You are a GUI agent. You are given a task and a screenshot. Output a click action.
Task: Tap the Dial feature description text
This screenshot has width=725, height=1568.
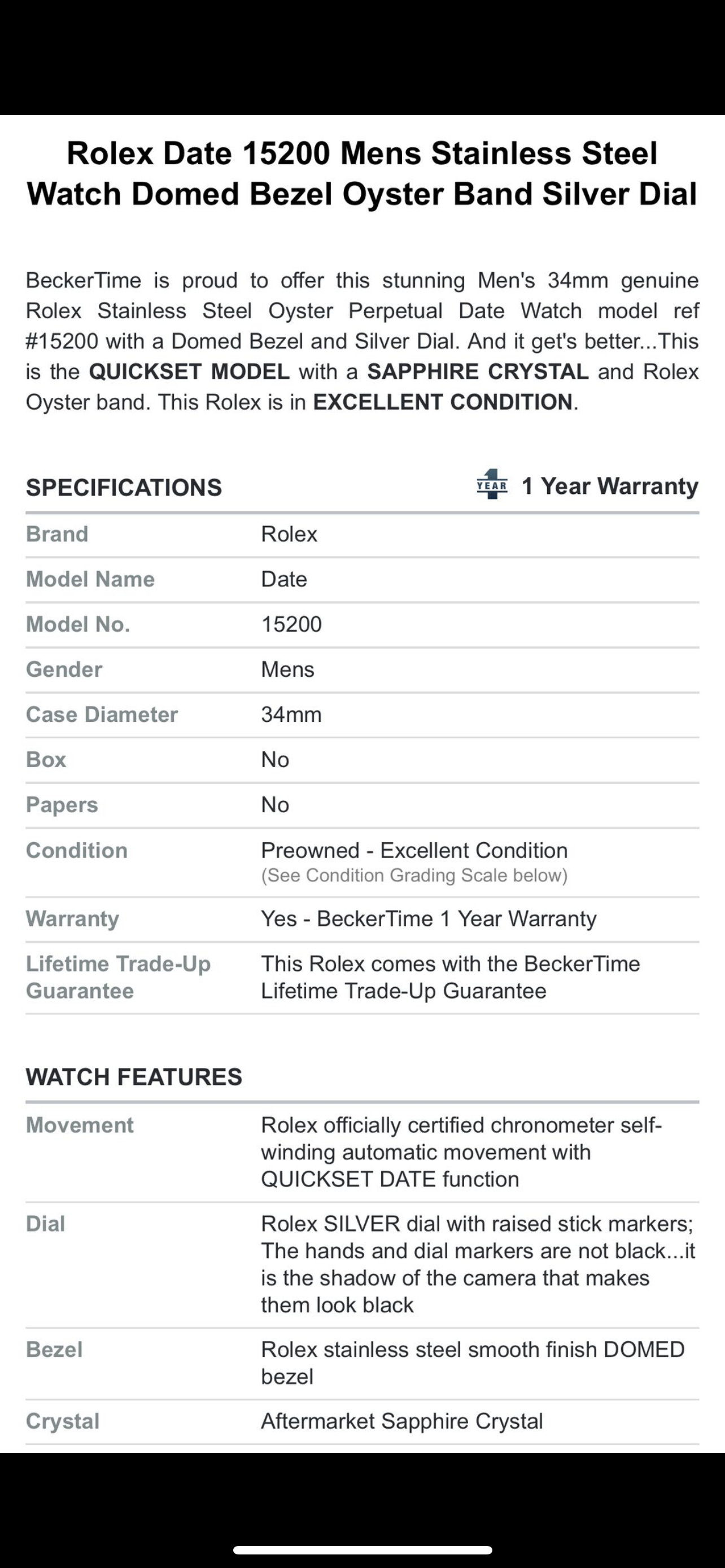tap(477, 1264)
